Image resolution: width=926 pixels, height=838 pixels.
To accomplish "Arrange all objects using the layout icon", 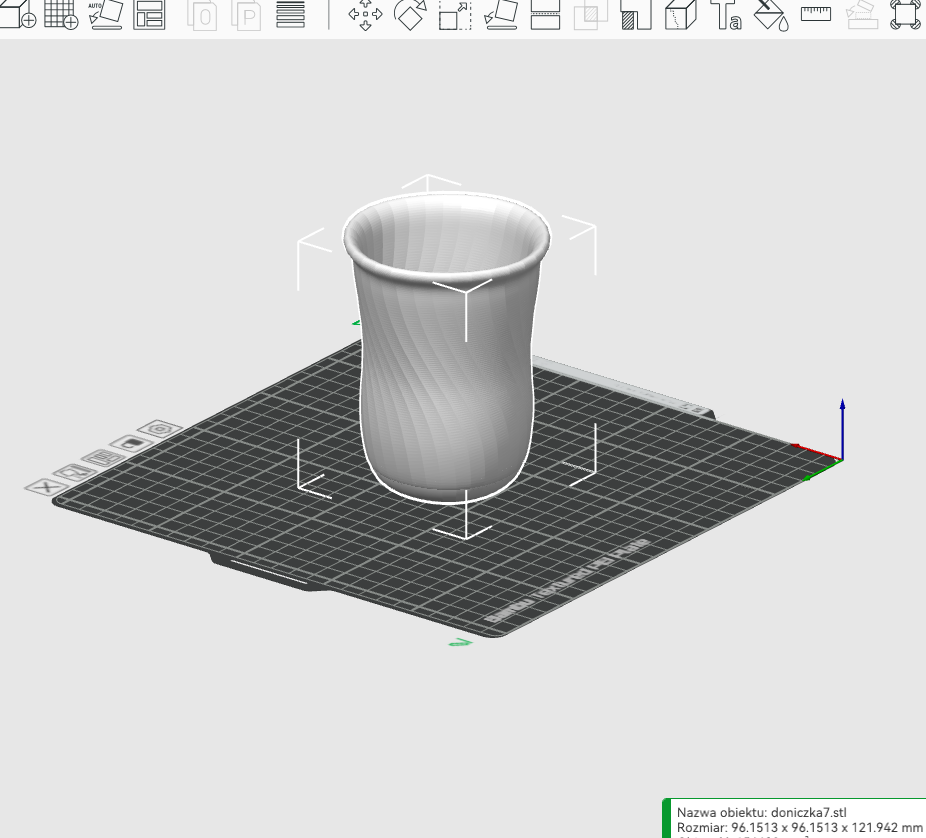I will (149, 14).
